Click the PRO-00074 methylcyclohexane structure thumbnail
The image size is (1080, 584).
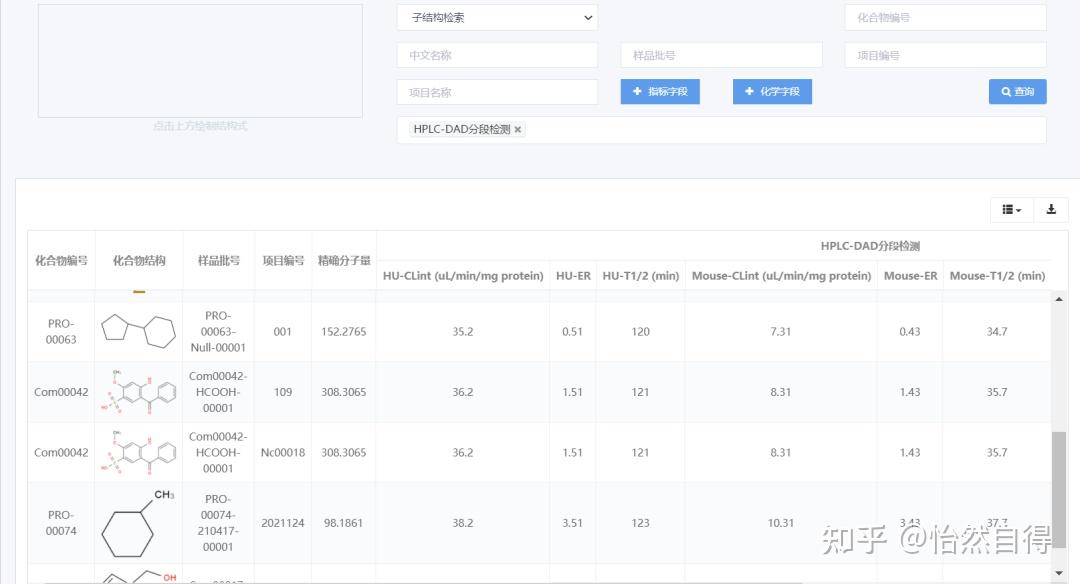(138, 524)
